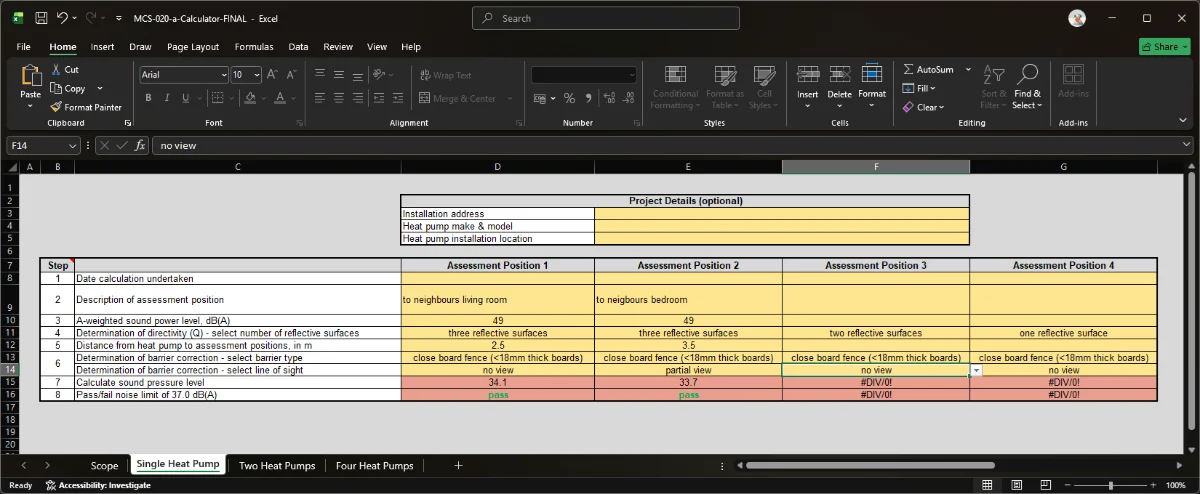1200x494 pixels.
Task: Open the Arial font name dropdown
Action: (222, 75)
